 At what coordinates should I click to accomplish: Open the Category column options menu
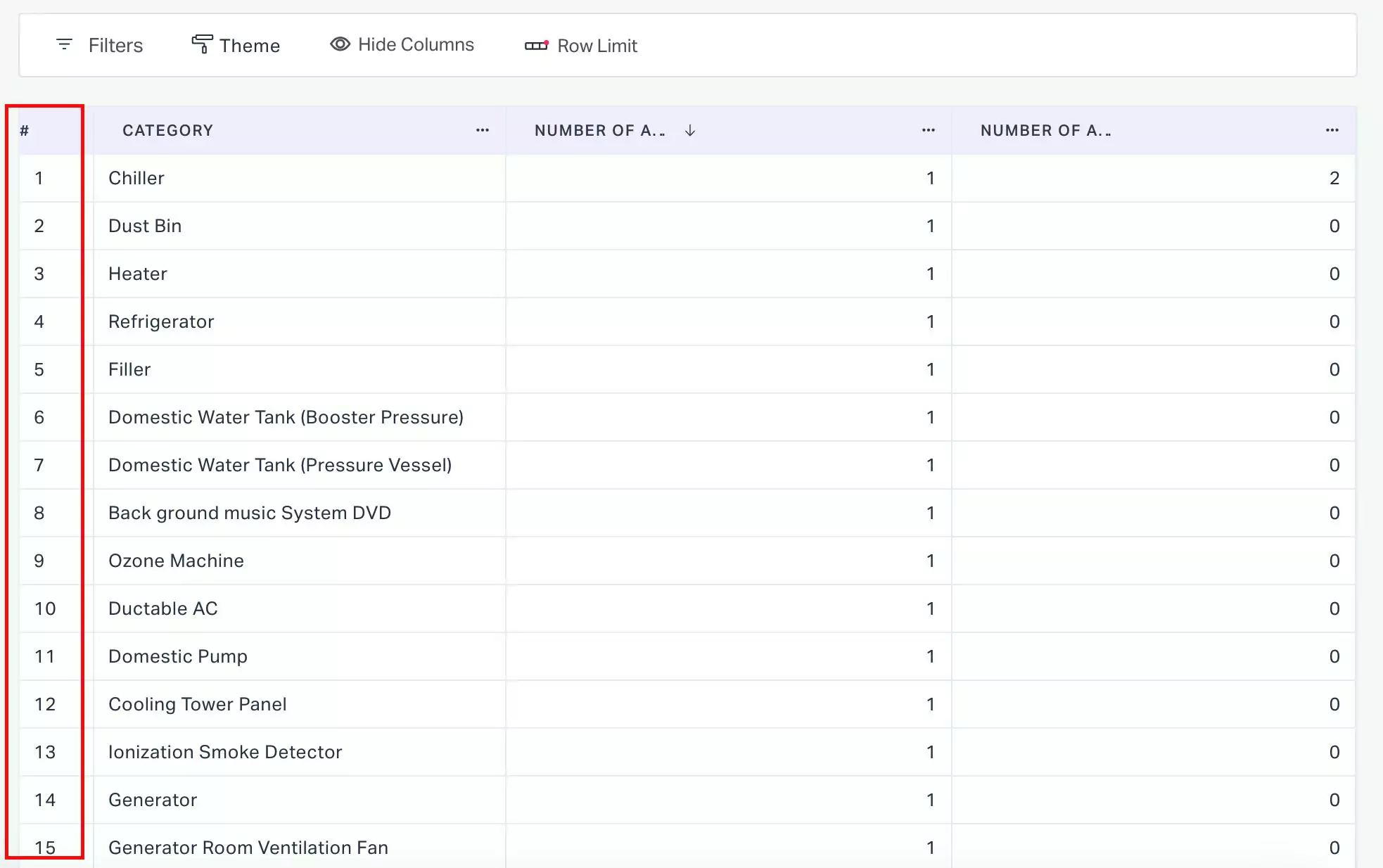coord(482,130)
